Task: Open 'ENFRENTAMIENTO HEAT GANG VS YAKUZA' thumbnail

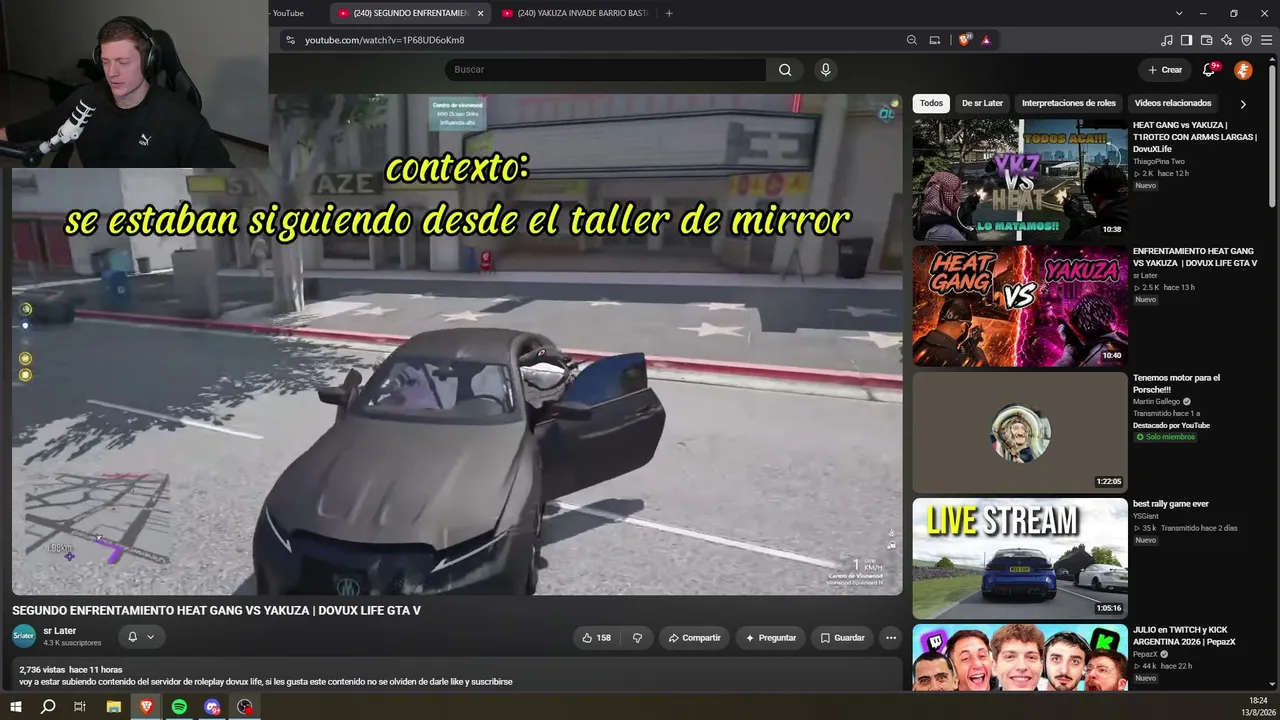Action: (x=1020, y=306)
